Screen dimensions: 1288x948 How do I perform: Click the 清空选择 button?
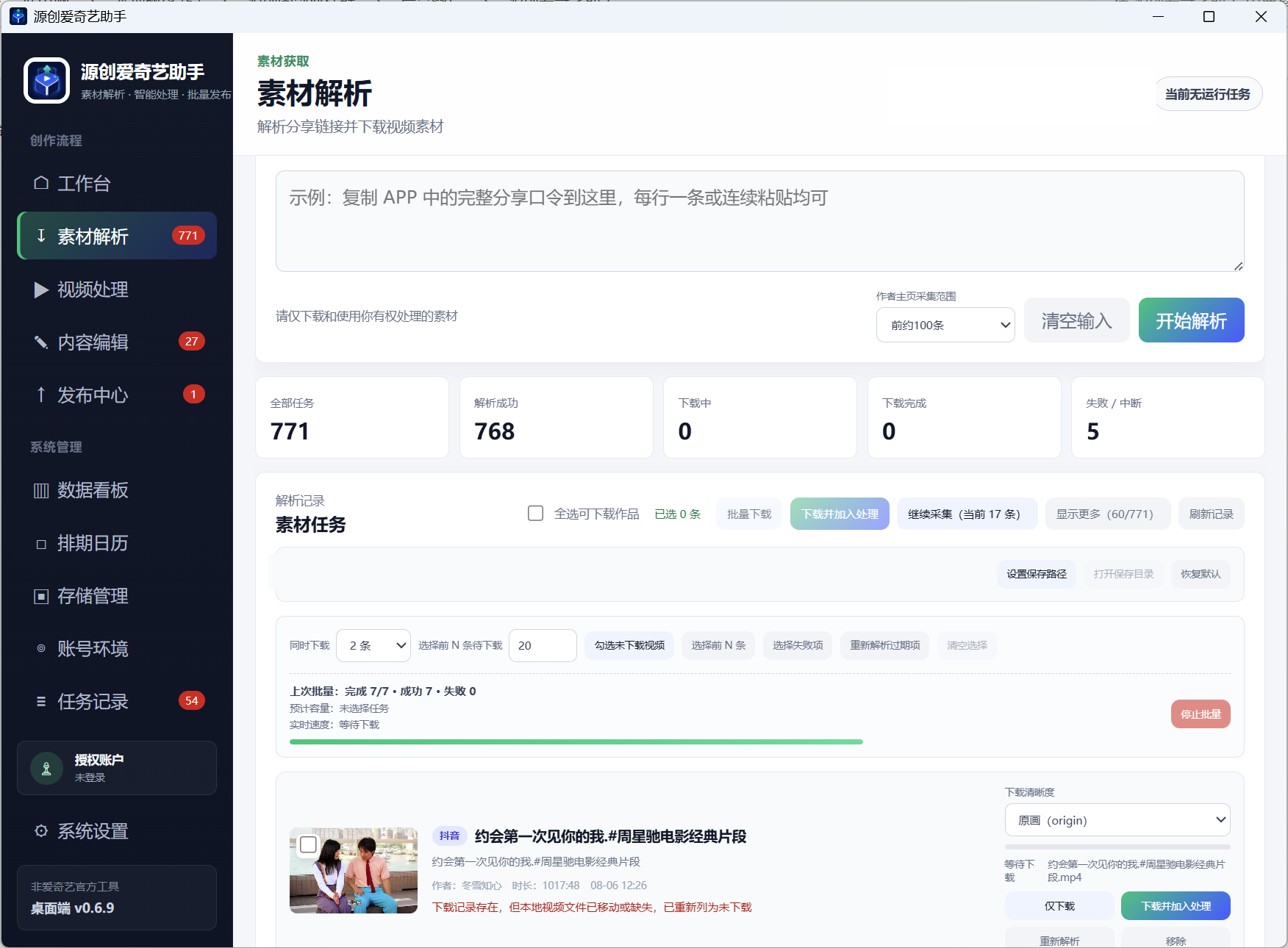click(967, 645)
